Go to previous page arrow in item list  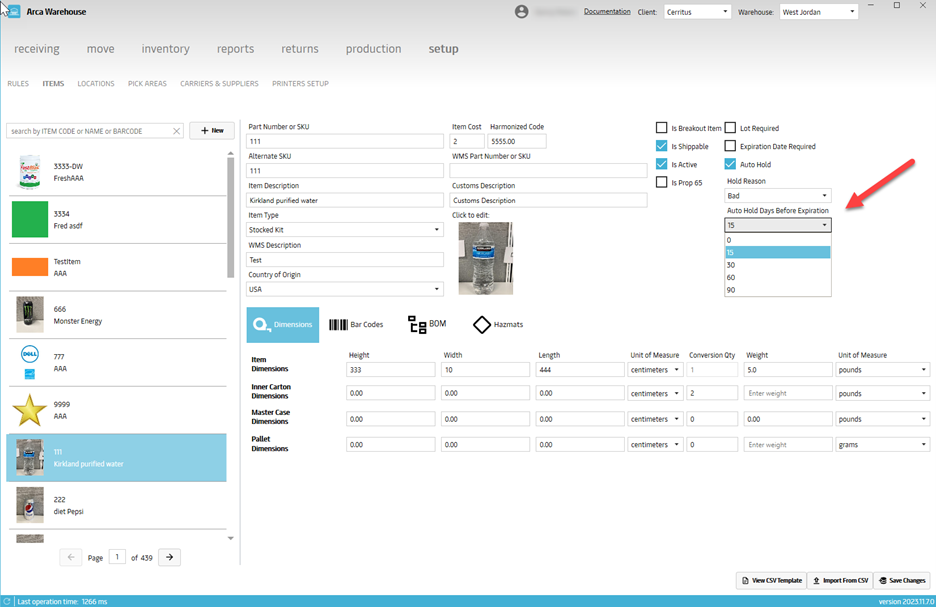pyautogui.click(x=71, y=557)
